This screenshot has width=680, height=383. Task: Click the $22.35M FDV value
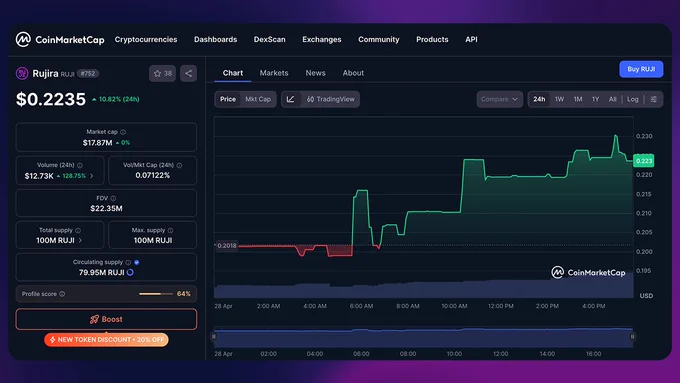[106, 209]
